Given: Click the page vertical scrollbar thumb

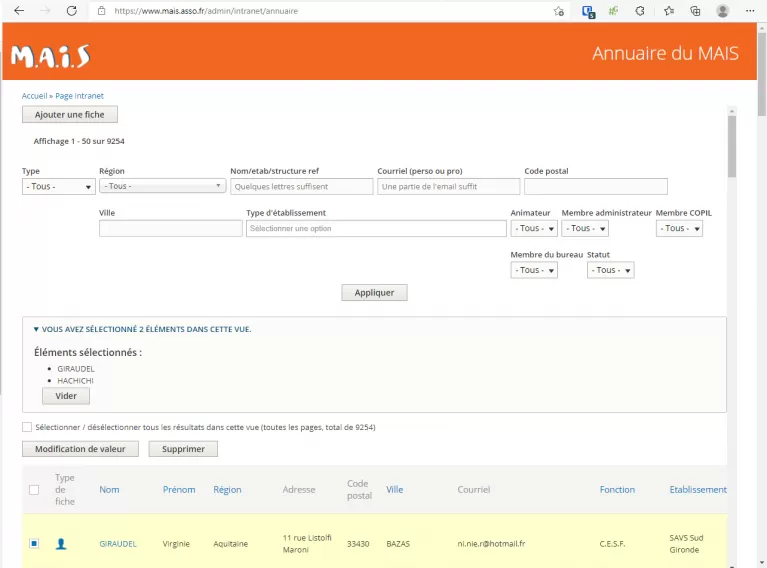Looking at the screenshot, I should tap(762, 73).
